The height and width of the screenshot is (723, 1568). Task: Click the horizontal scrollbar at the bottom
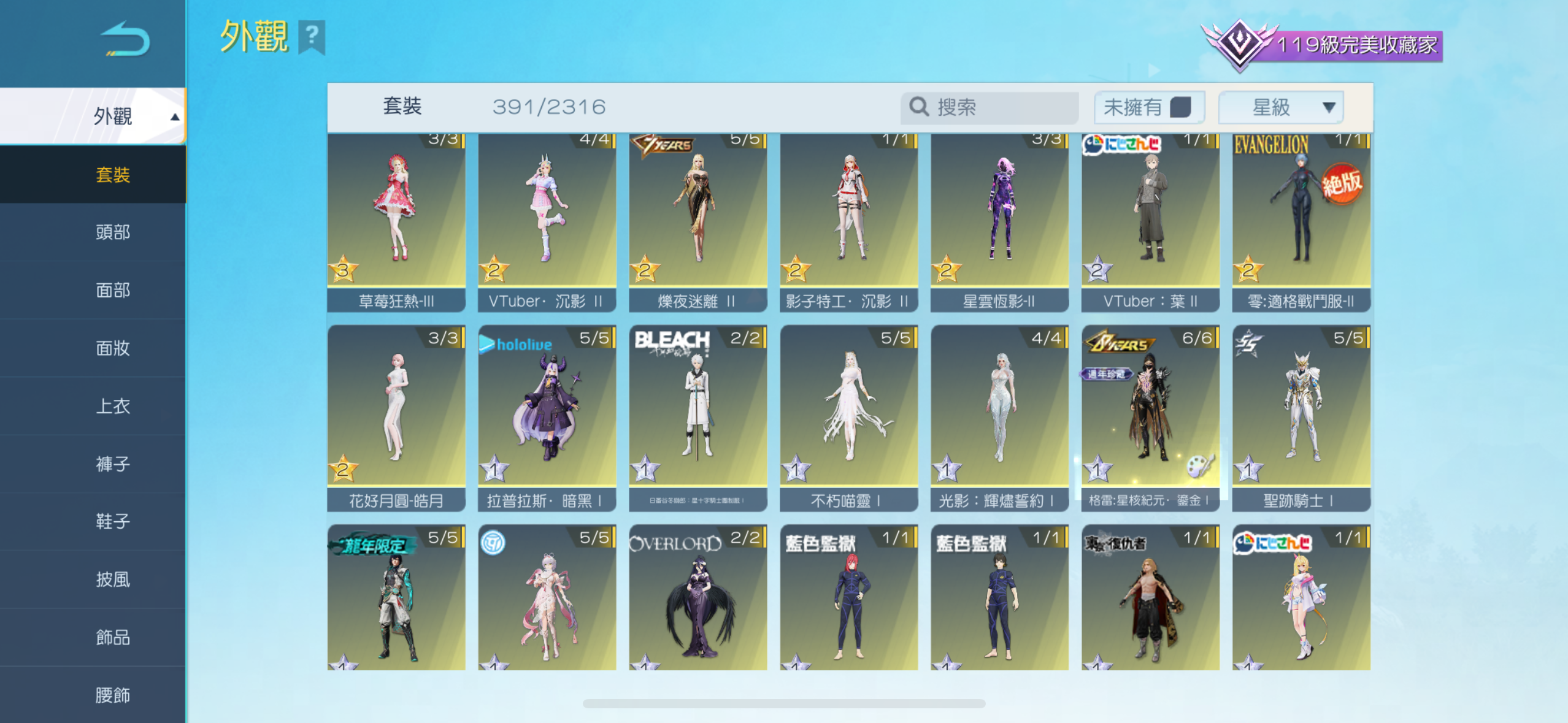point(784,703)
